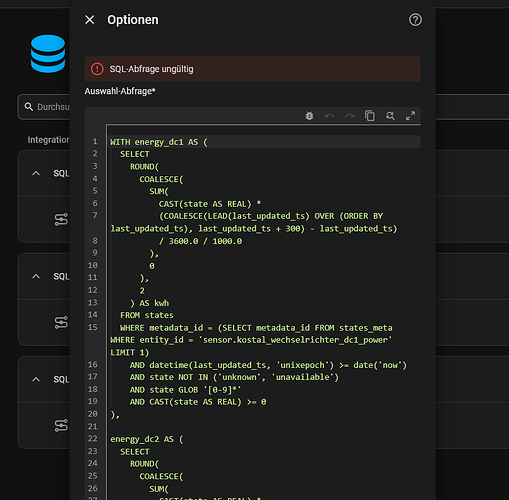The width and height of the screenshot is (509, 500).
Task: Redo edit in query editor
Action: click(350, 116)
